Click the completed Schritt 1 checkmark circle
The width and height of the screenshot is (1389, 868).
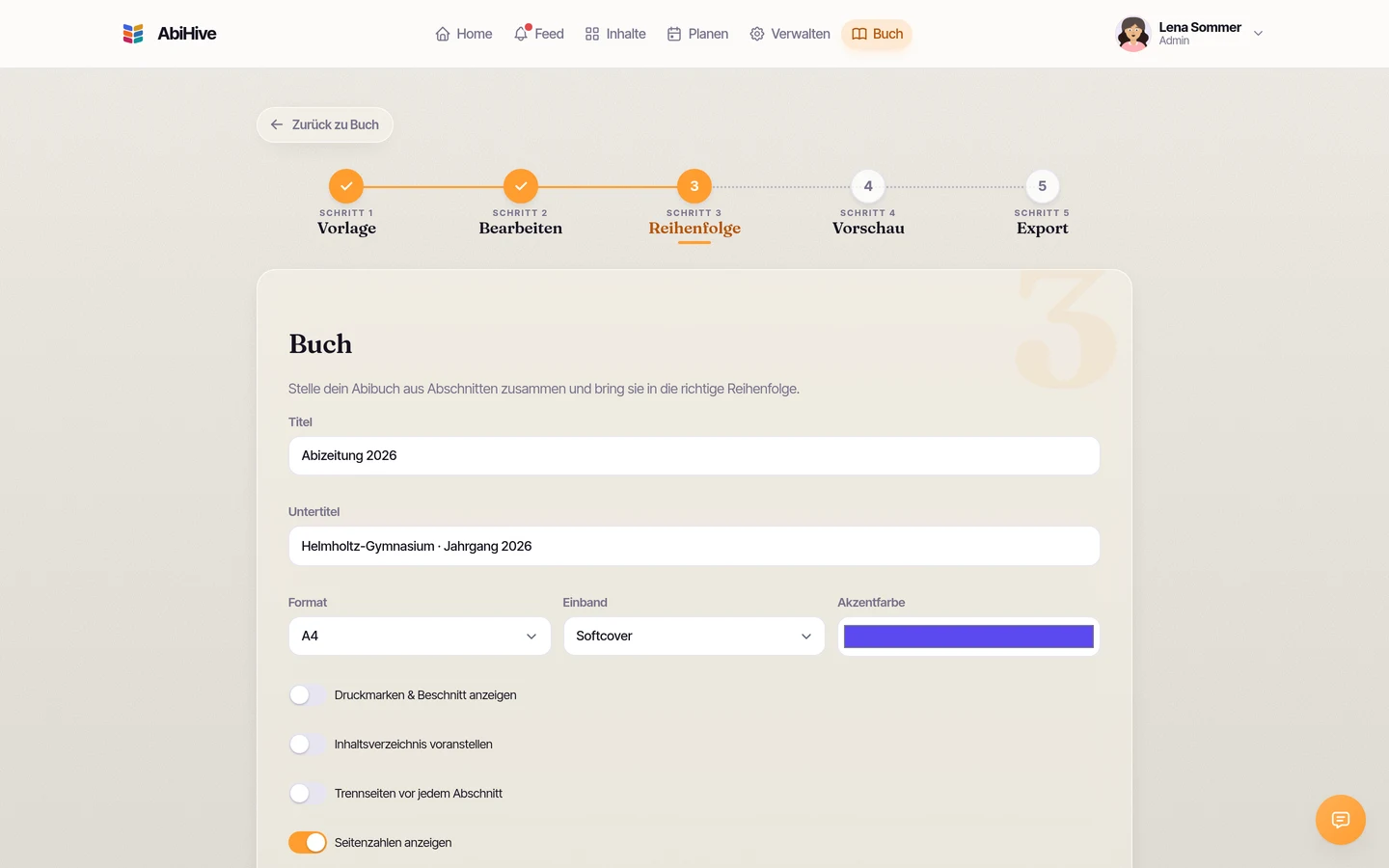[346, 186]
